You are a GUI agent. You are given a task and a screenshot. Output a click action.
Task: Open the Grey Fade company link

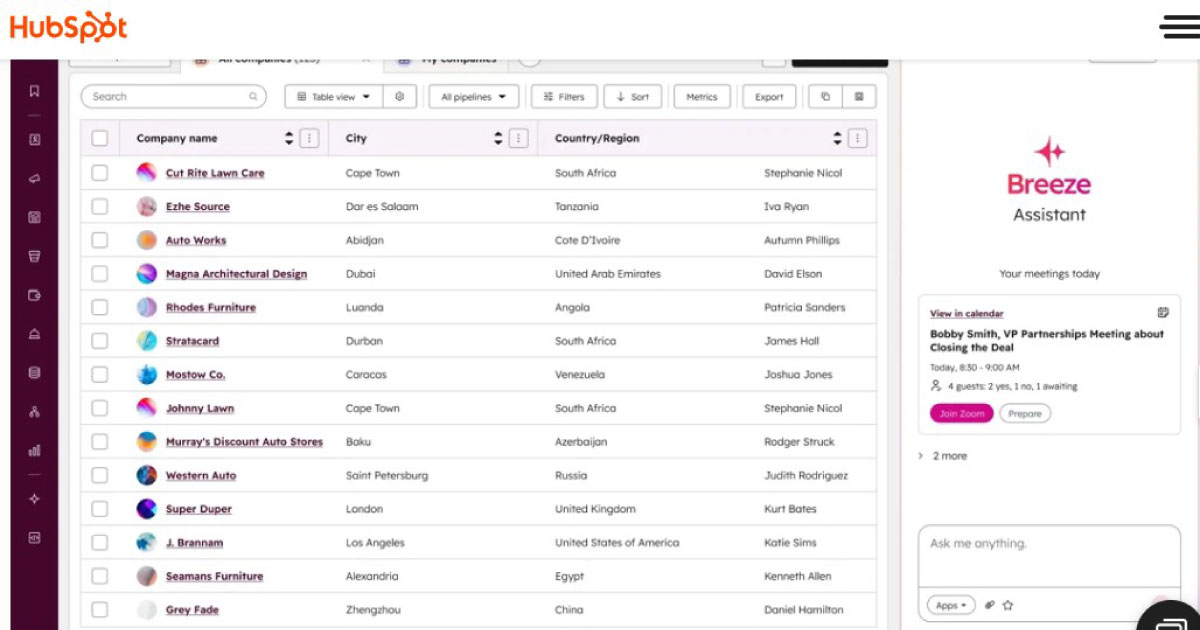click(192, 610)
